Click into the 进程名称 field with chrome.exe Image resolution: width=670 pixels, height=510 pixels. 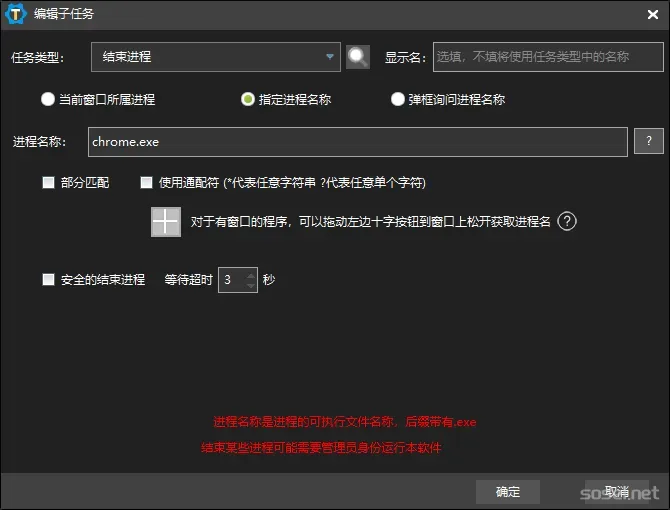pyautogui.click(x=358, y=142)
